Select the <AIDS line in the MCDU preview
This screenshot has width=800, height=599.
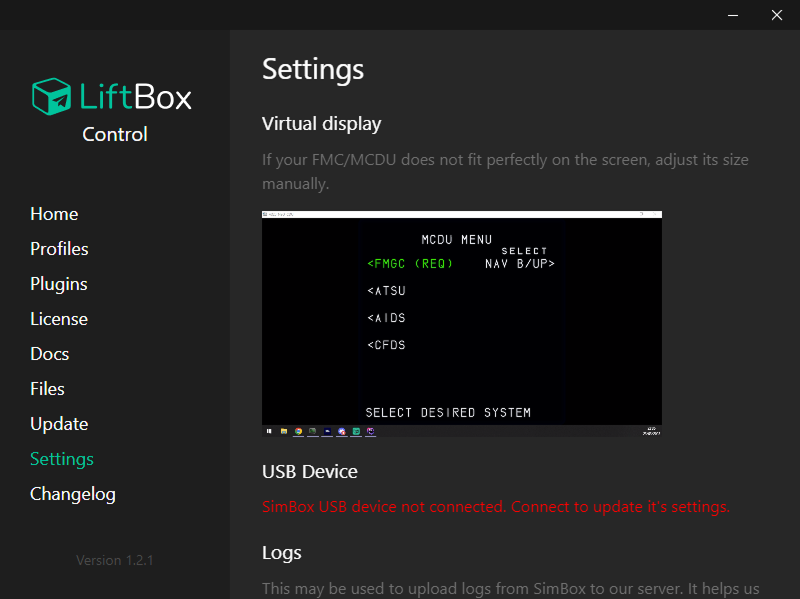[x=386, y=318]
